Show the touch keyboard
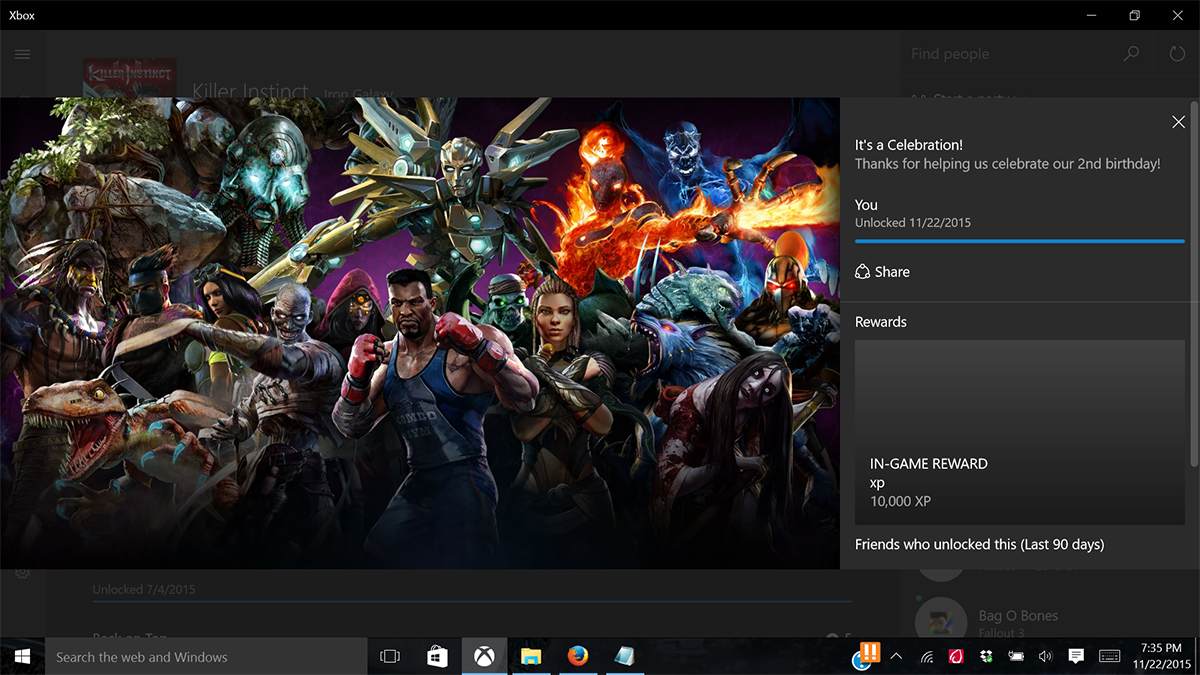 (x=1110, y=657)
